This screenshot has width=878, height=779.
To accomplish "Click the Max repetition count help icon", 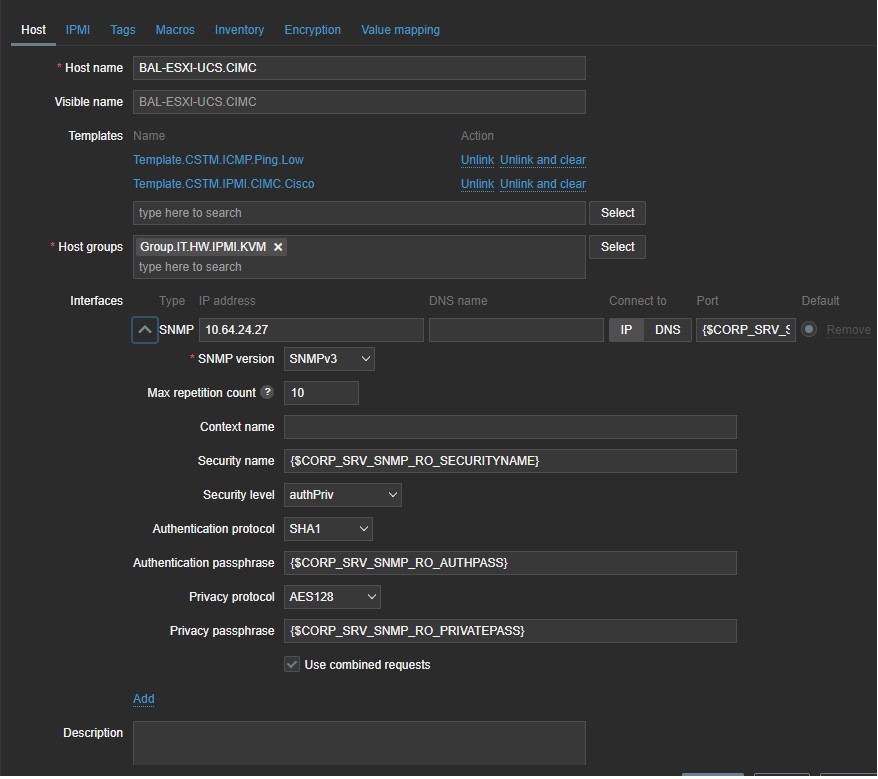I will click(x=267, y=393).
